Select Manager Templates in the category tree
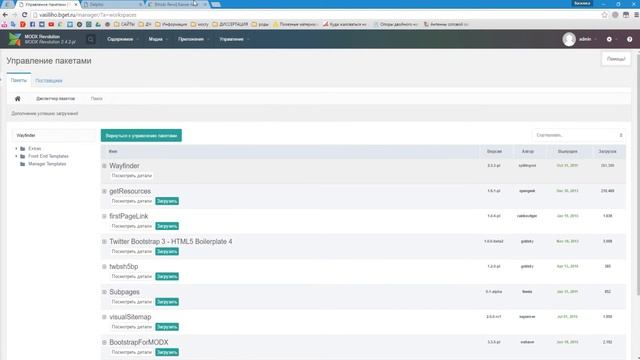This screenshot has height=360, width=640. tap(47, 164)
